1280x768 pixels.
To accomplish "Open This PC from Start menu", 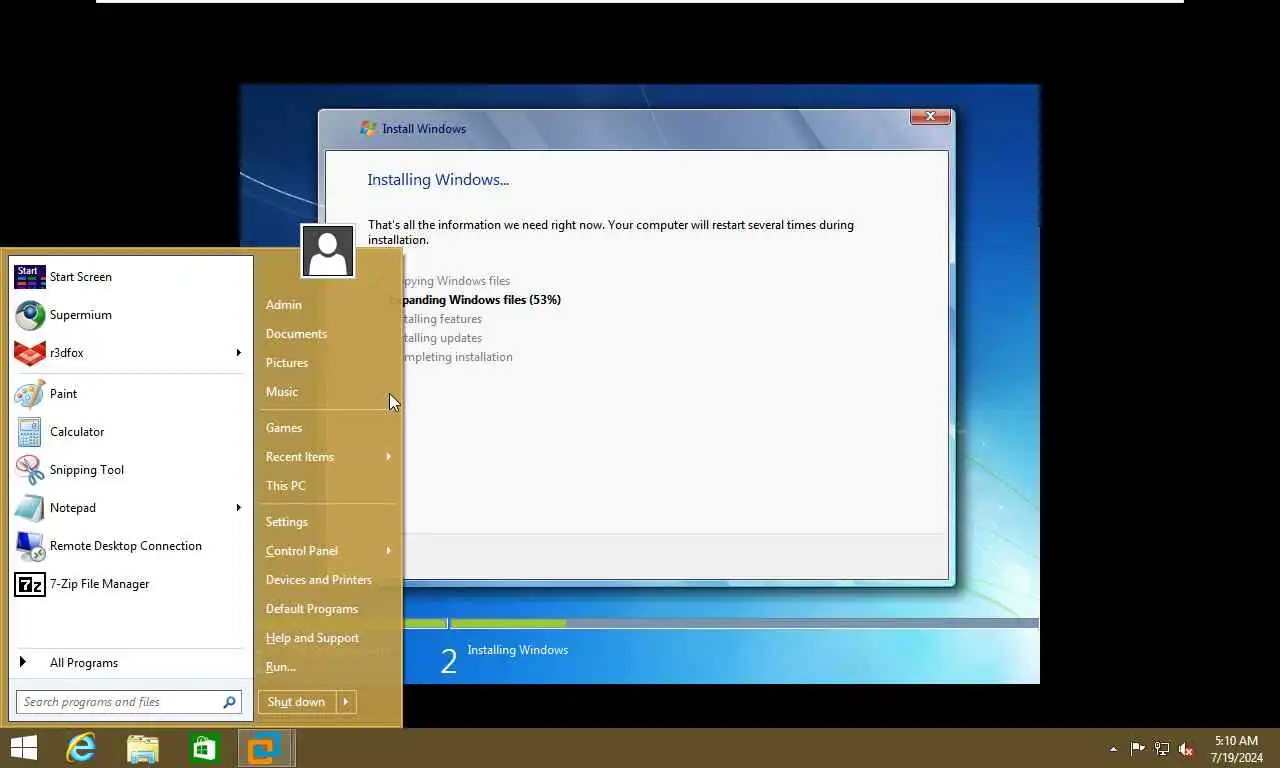I will click(286, 486).
